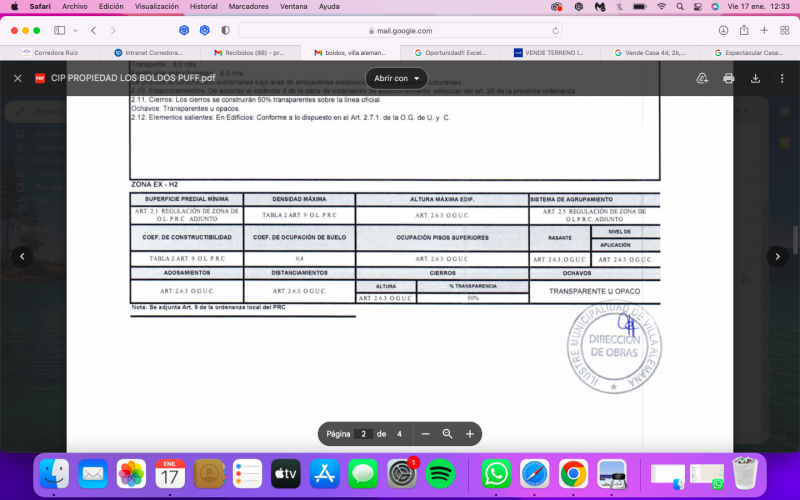
Task: Switch to 'Recibidos (88)' tab
Action: pos(250,53)
